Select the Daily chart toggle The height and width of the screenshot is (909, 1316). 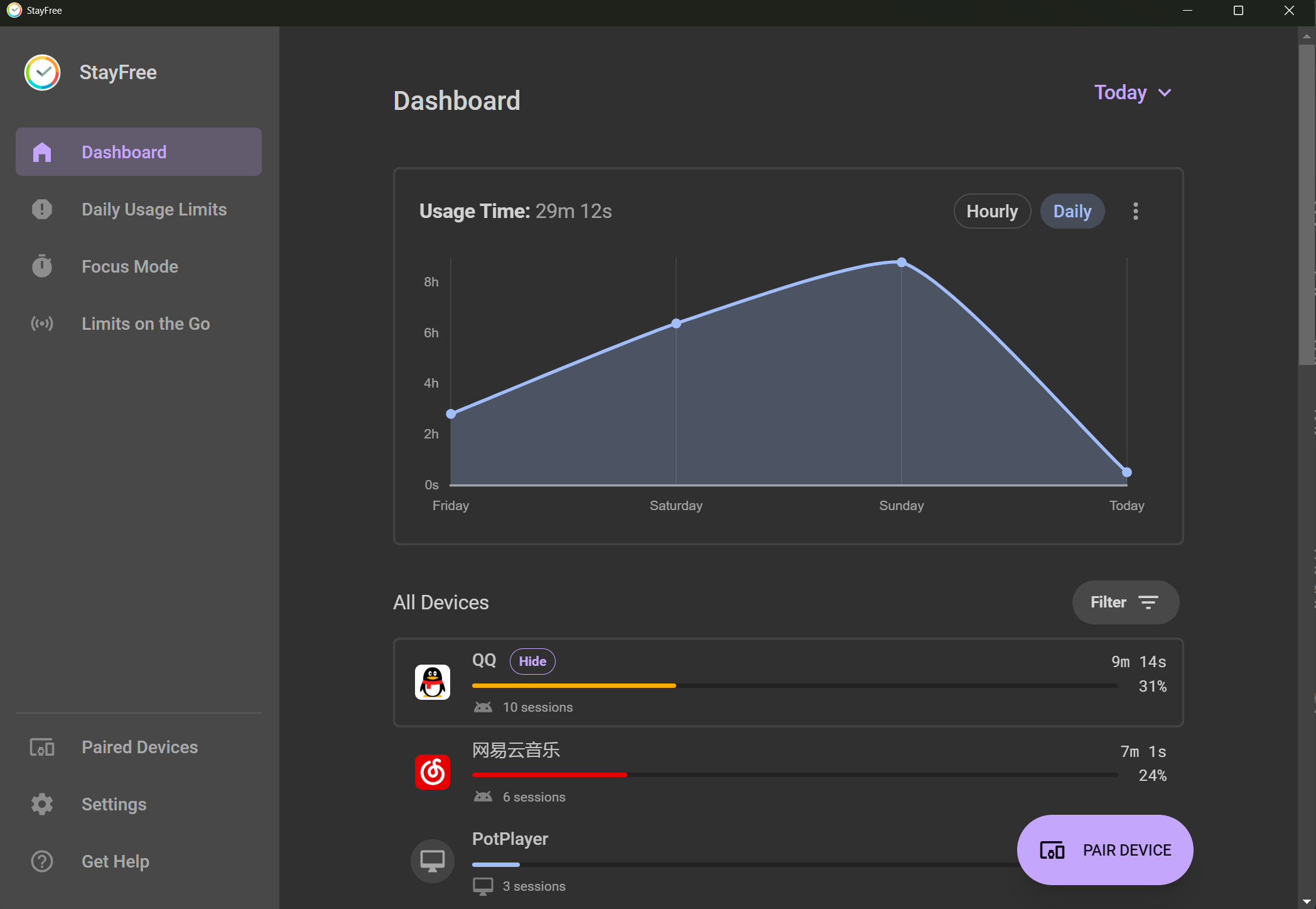(1072, 211)
